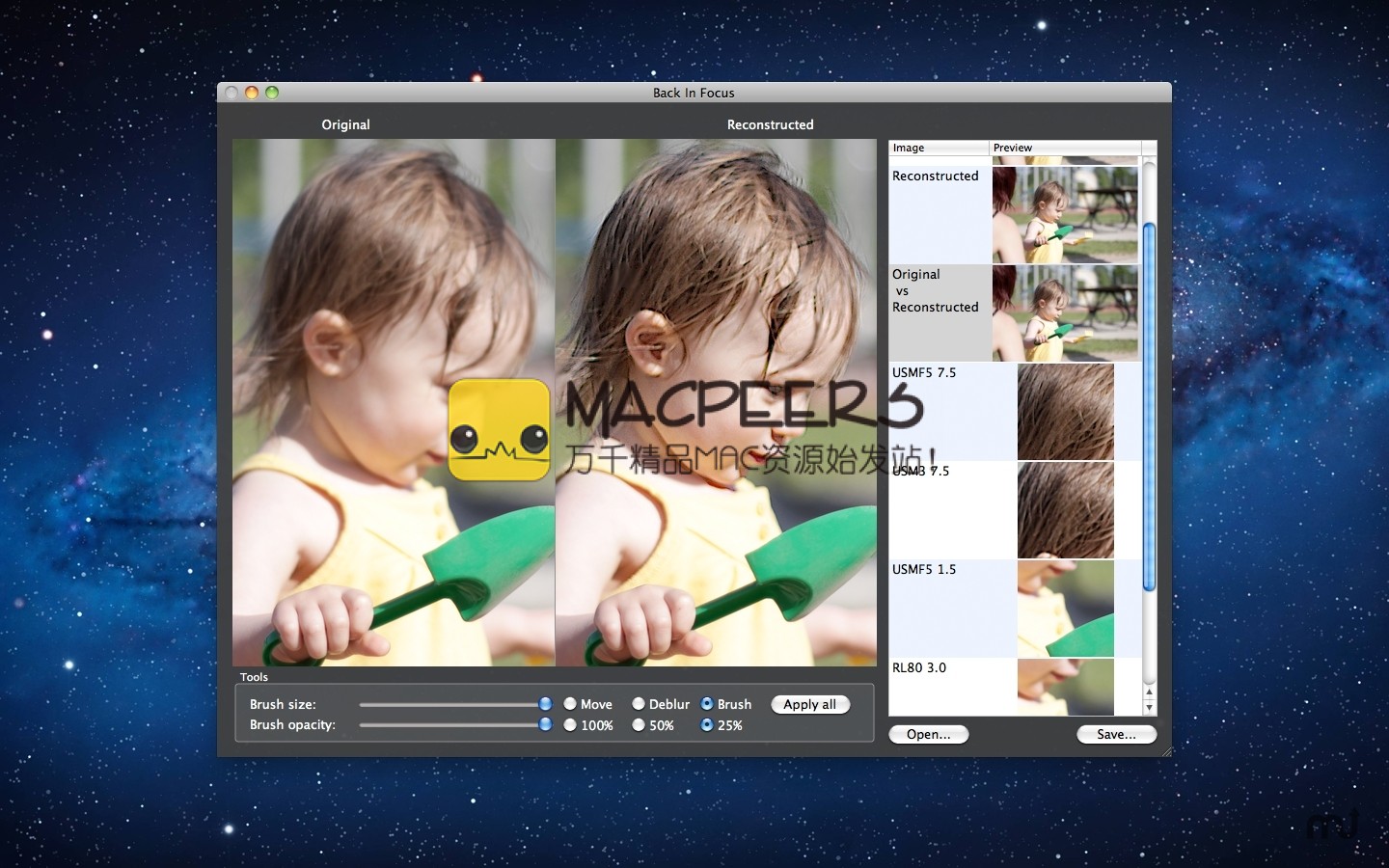Image resolution: width=1389 pixels, height=868 pixels.
Task: Click the Preview column header
Action: [1064, 148]
